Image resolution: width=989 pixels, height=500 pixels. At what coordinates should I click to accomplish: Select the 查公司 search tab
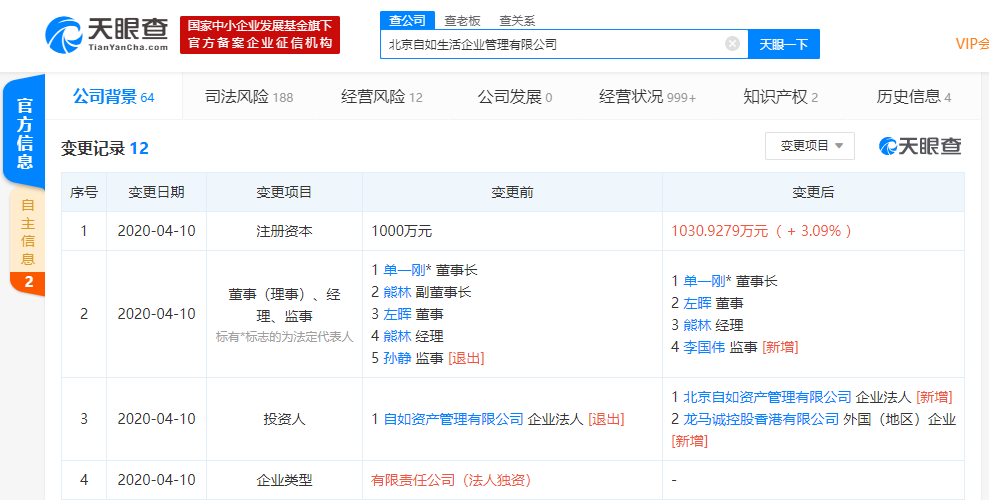click(x=407, y=20)
